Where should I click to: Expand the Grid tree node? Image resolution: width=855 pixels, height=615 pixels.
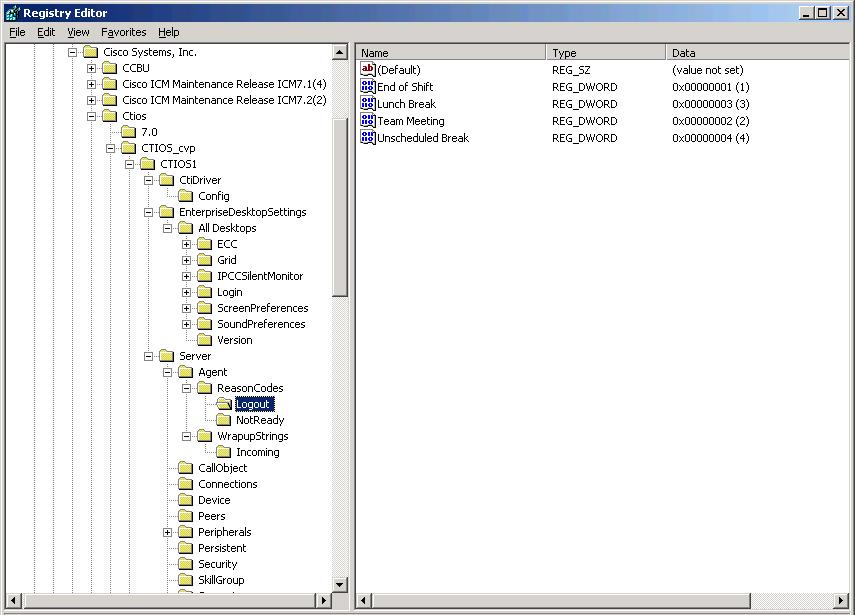coord(186,260)
